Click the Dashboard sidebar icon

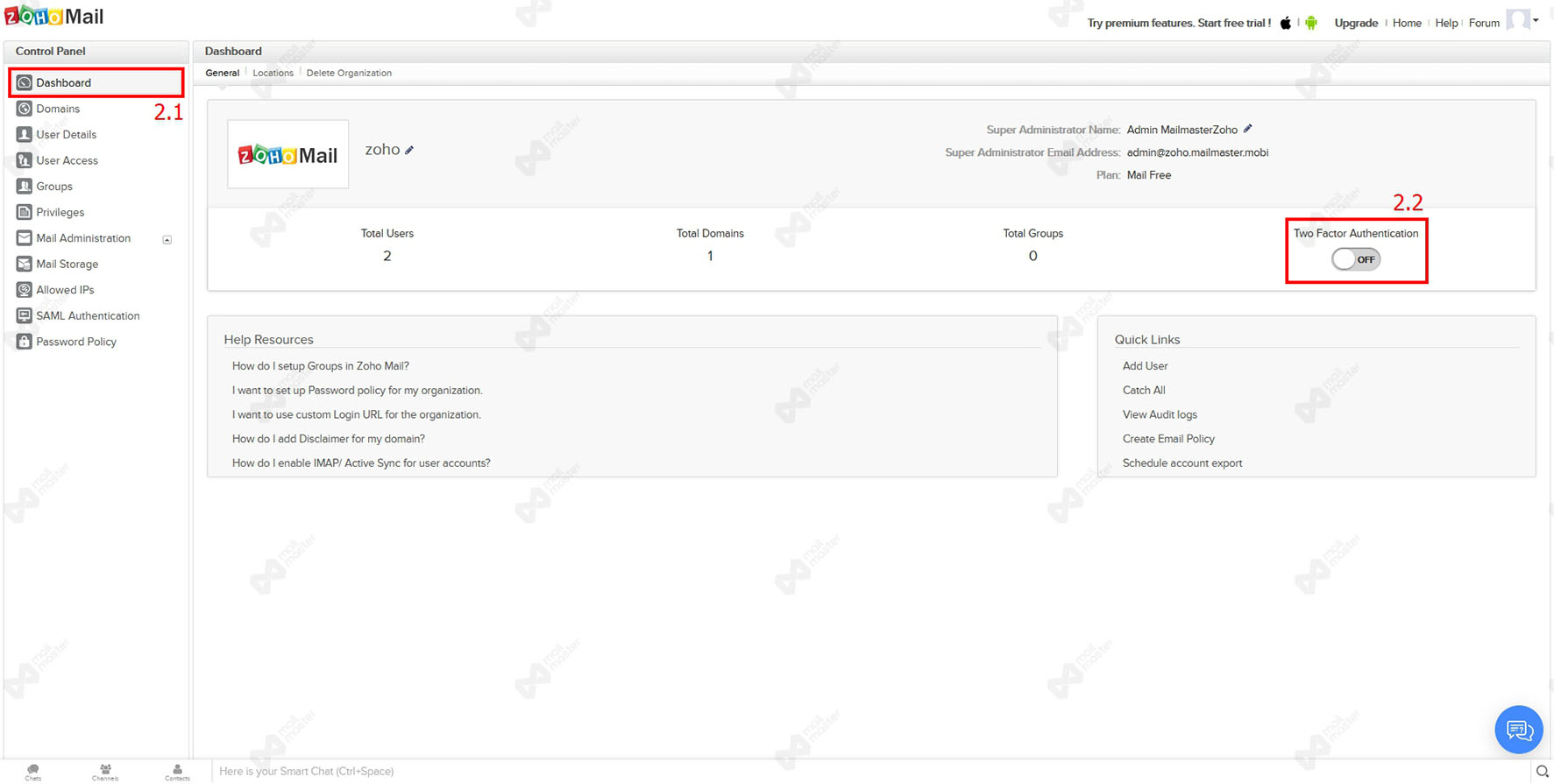[x=25, y=82]
